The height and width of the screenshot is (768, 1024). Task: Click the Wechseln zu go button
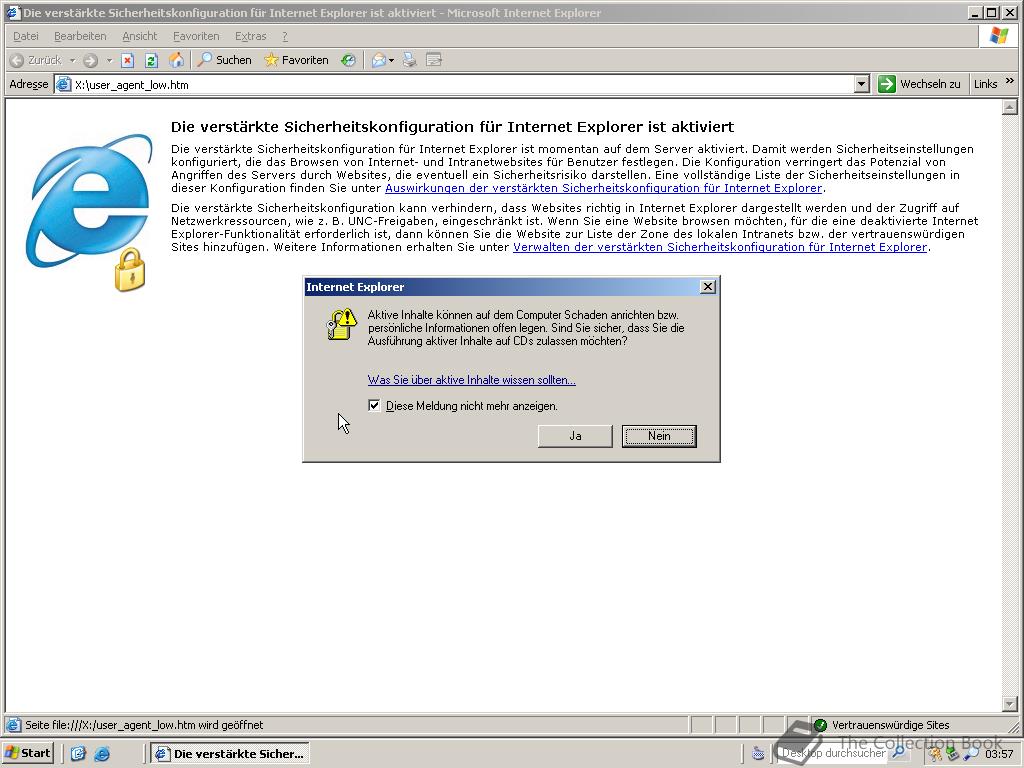(920, 84)
